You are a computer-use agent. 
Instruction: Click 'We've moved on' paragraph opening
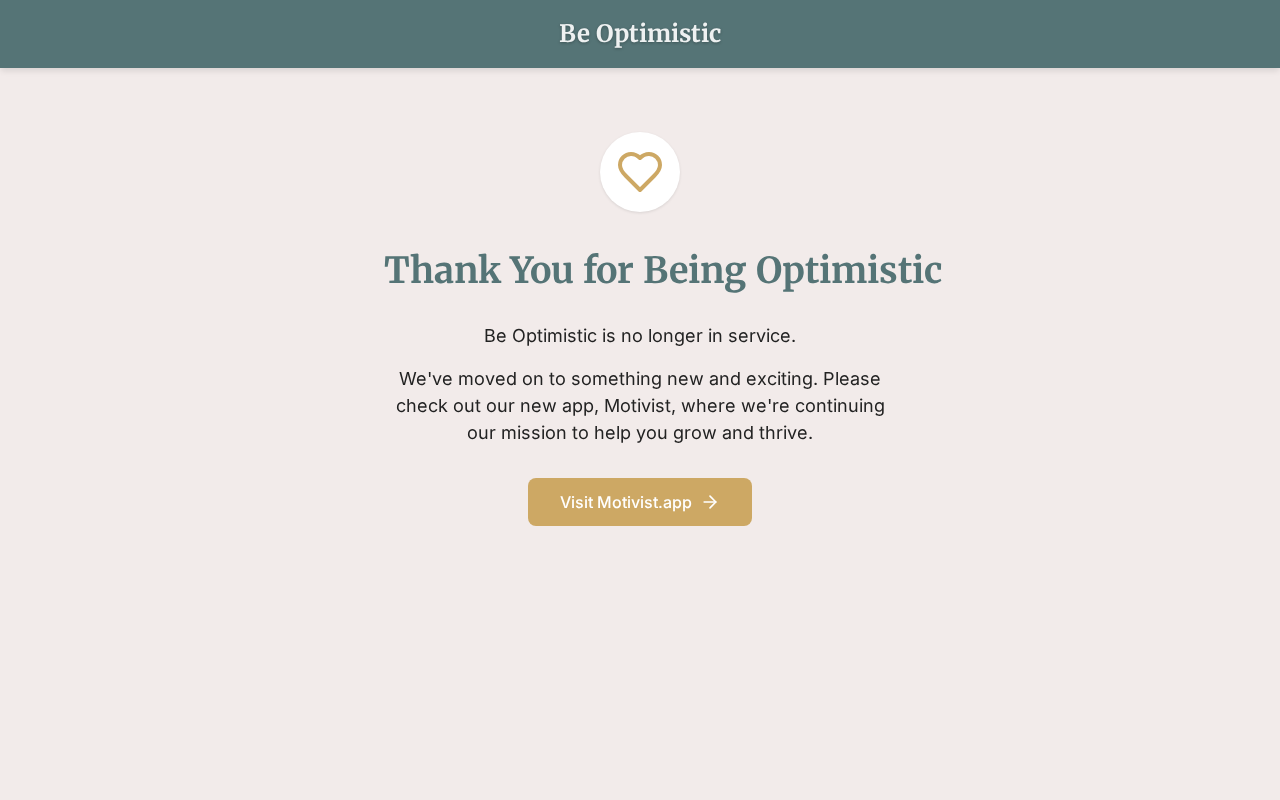click(466, 379)
